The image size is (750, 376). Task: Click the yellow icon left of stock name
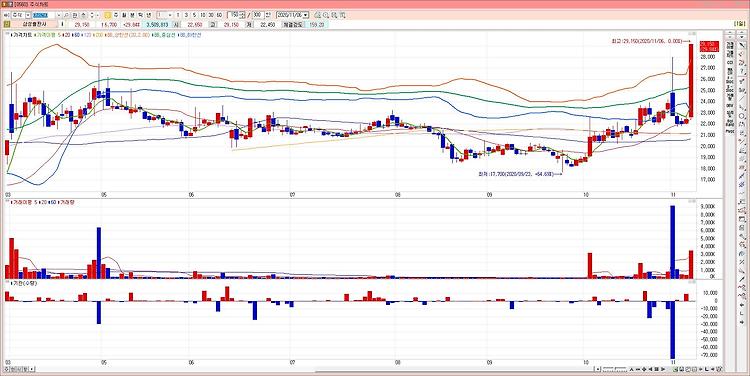pos(6,24)
